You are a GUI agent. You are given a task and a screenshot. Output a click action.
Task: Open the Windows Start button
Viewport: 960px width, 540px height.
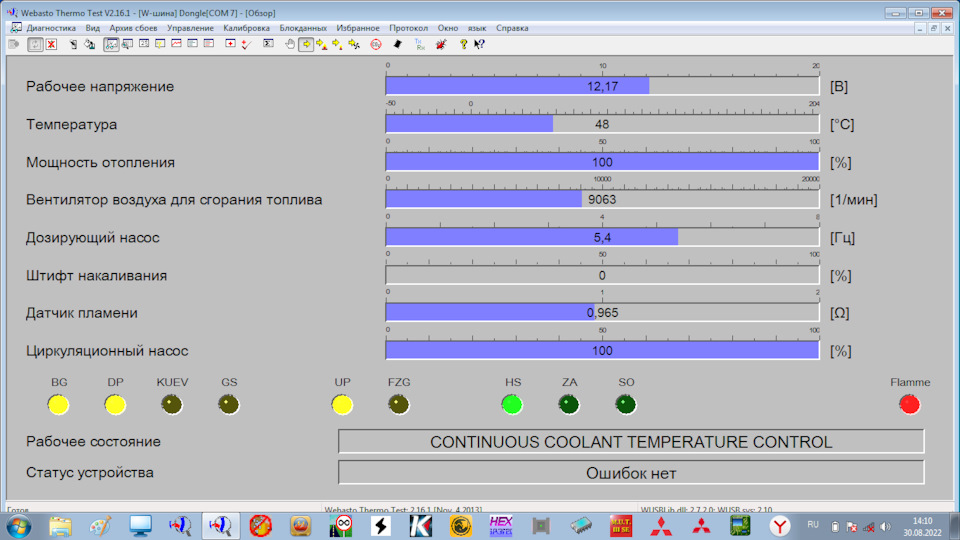click(18, 527)
